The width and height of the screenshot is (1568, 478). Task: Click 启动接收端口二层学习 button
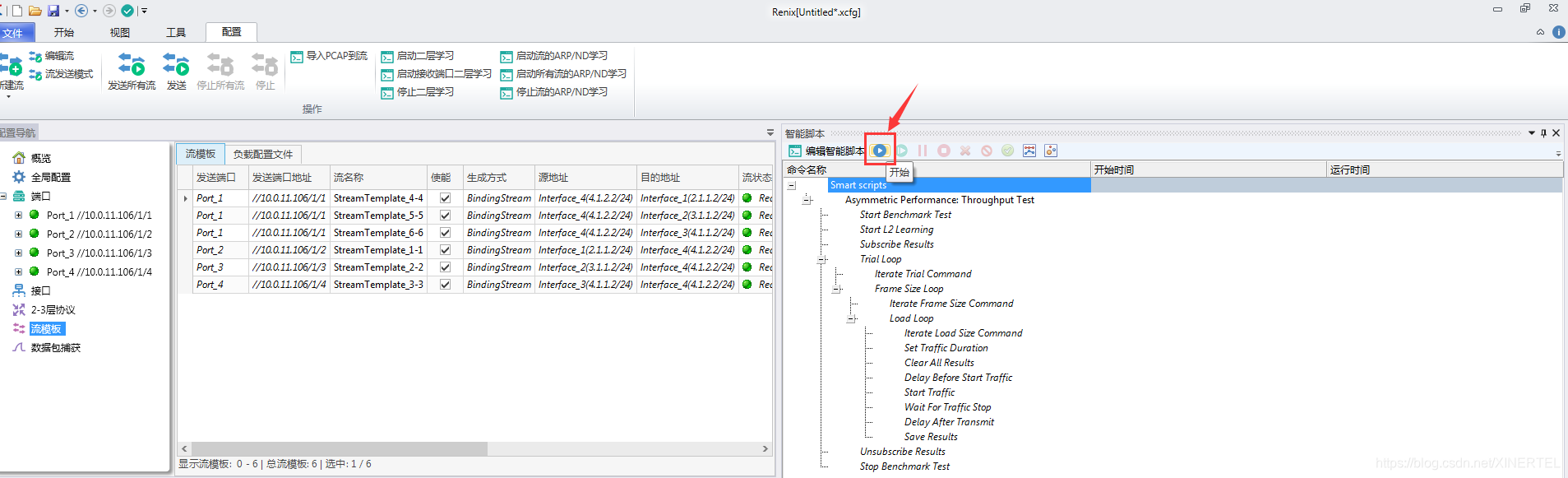coord(437,74)
